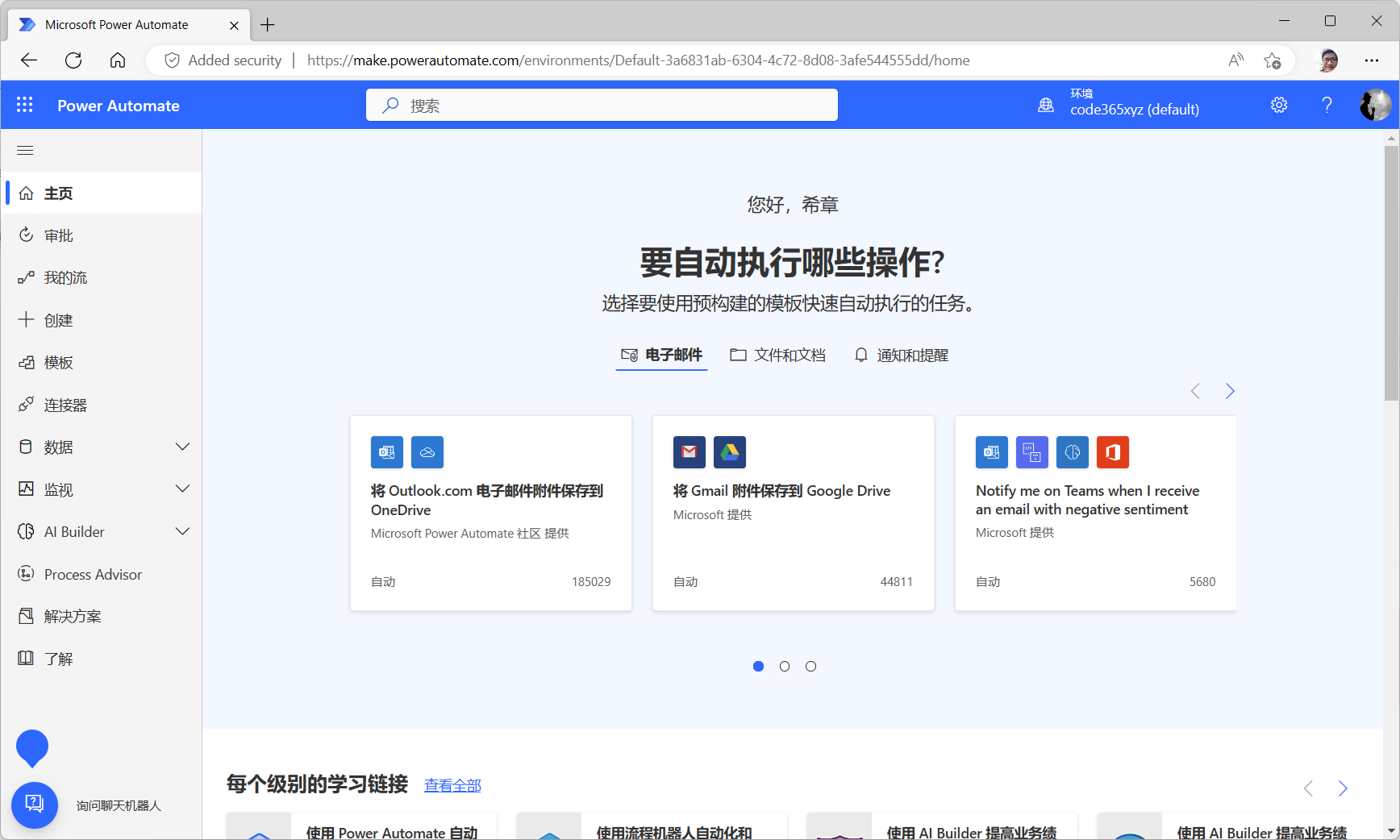This screenshot has height=840, width=1400.
Task: Click the Office 365 red icon
Action: click(x=1113, y=452)
